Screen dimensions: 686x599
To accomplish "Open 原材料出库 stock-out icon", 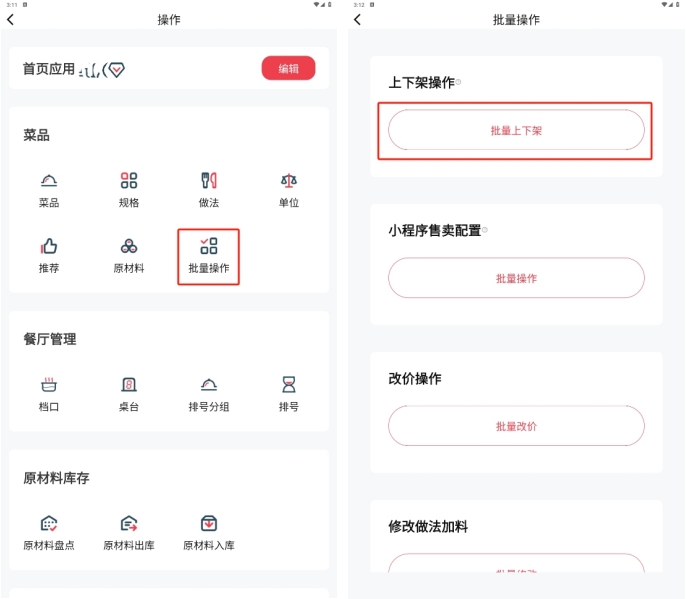I will click(x=129, y=524).
